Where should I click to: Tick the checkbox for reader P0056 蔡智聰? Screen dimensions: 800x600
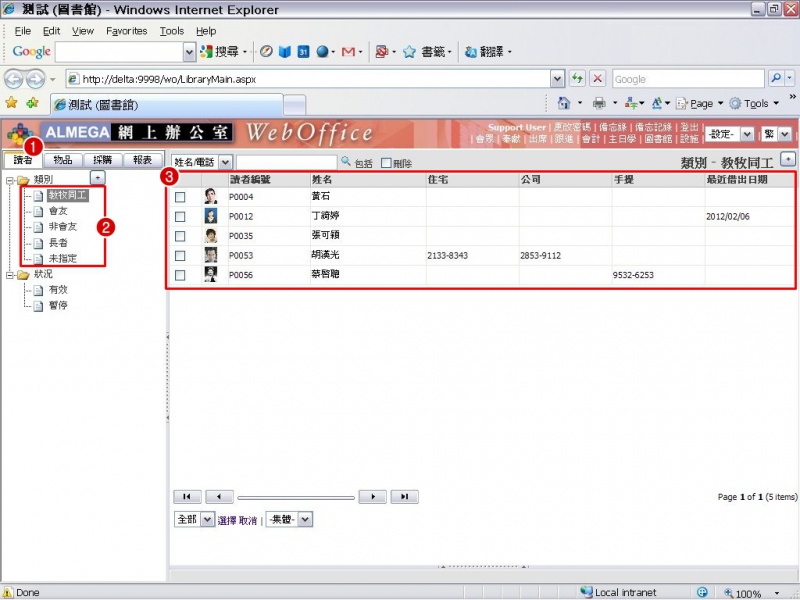click(180, 275)
